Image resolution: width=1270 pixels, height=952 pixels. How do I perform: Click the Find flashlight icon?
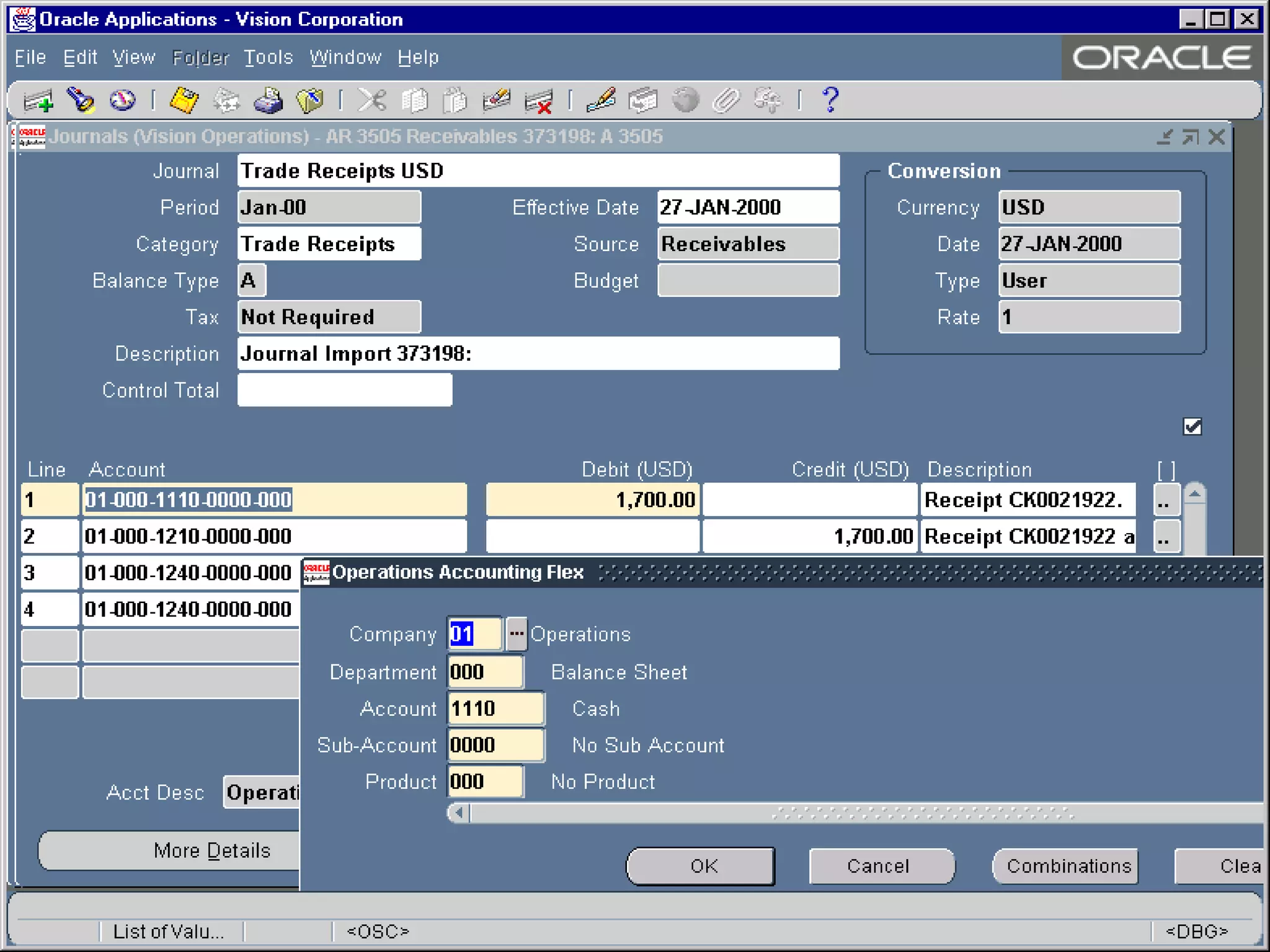tap(81, 100)
